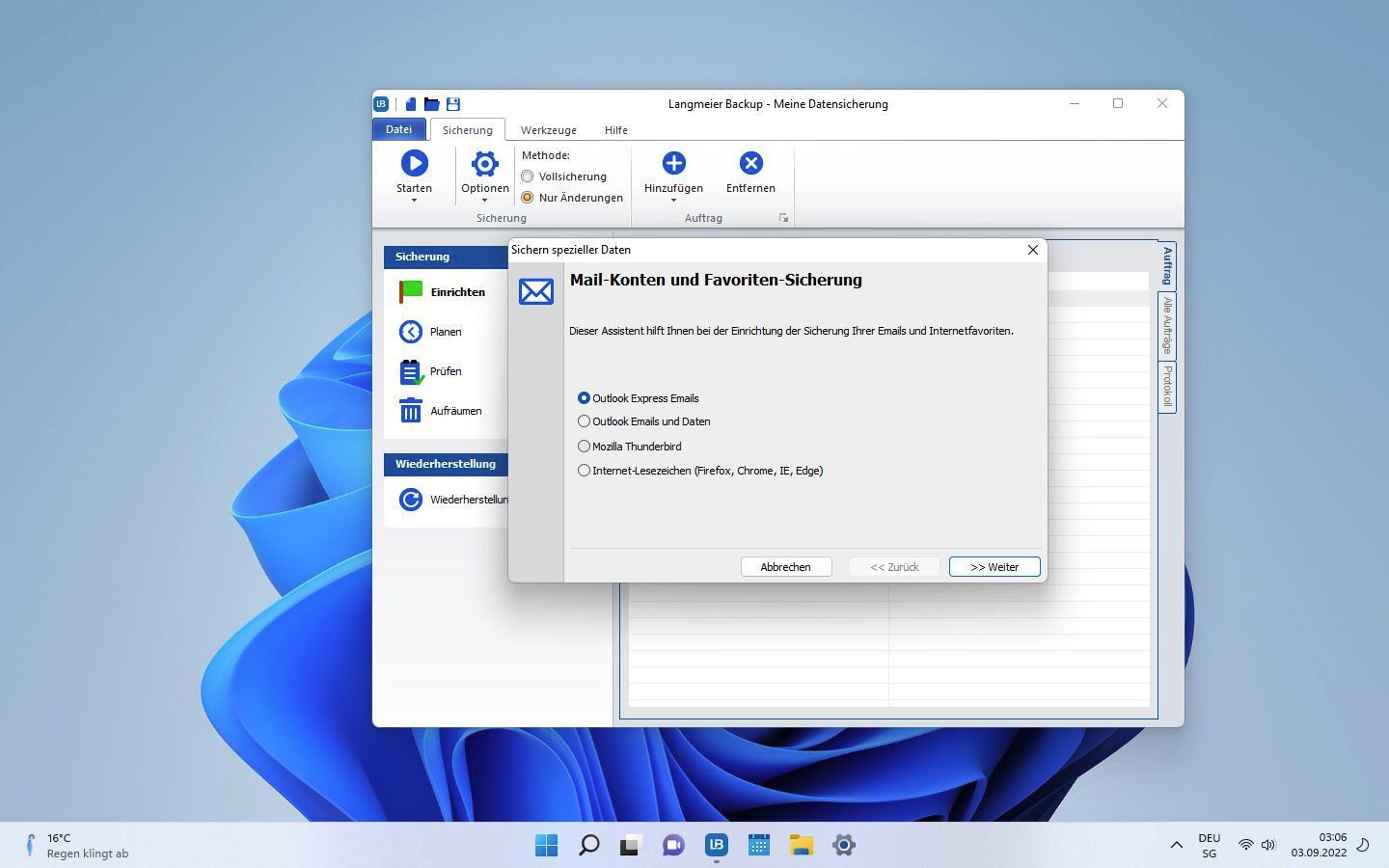
Task: Select Outlook Emails und Daten option
Action: point(585,421)
